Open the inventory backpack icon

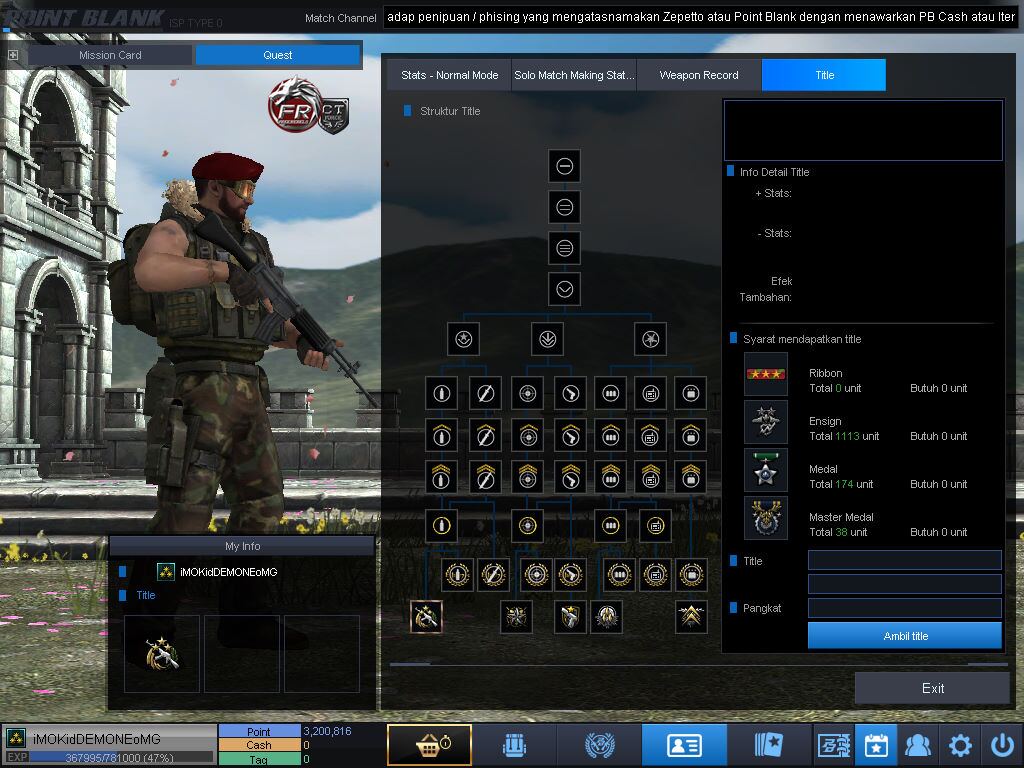click(514, 744)
